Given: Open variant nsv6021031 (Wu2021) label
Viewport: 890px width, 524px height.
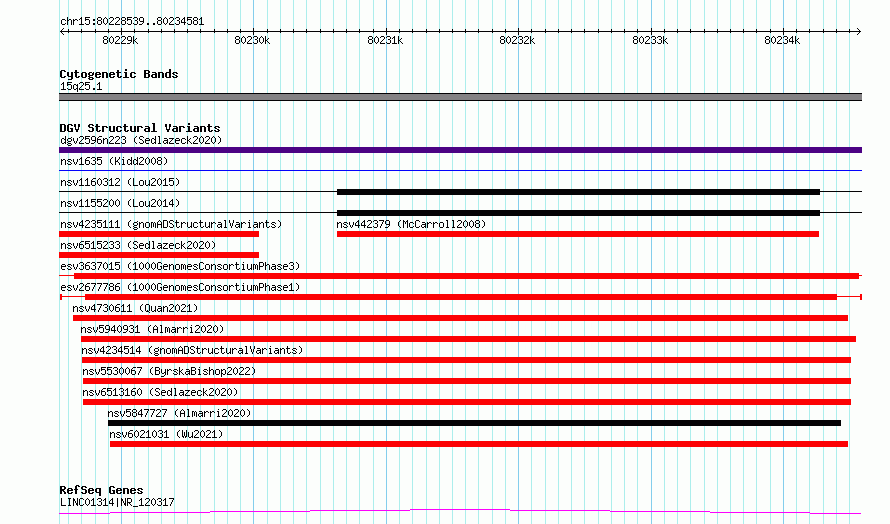Looking at the screenshot, I should [166, 434].
